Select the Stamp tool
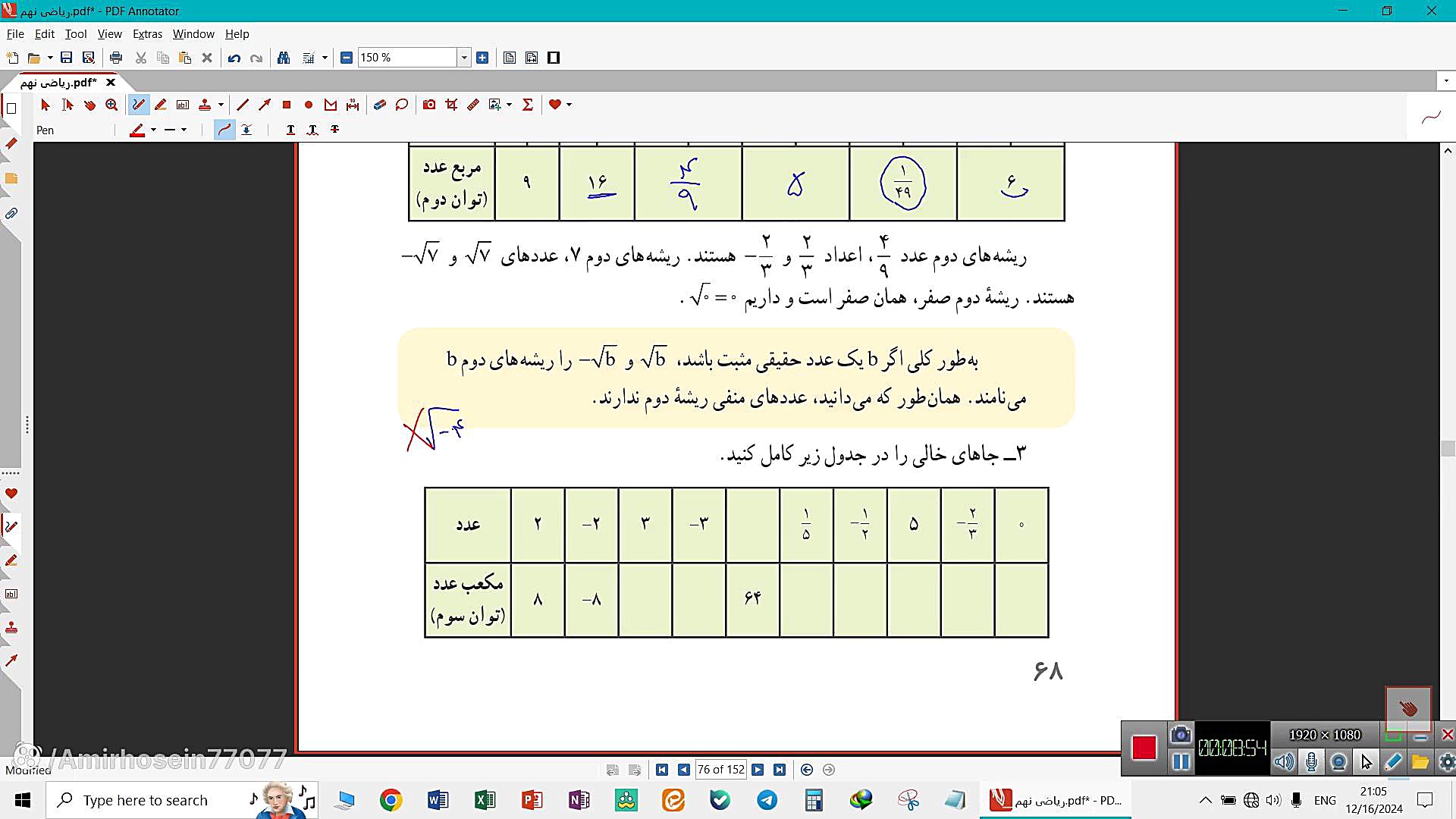Screen dimensions: 1456x819 [205, 105]
